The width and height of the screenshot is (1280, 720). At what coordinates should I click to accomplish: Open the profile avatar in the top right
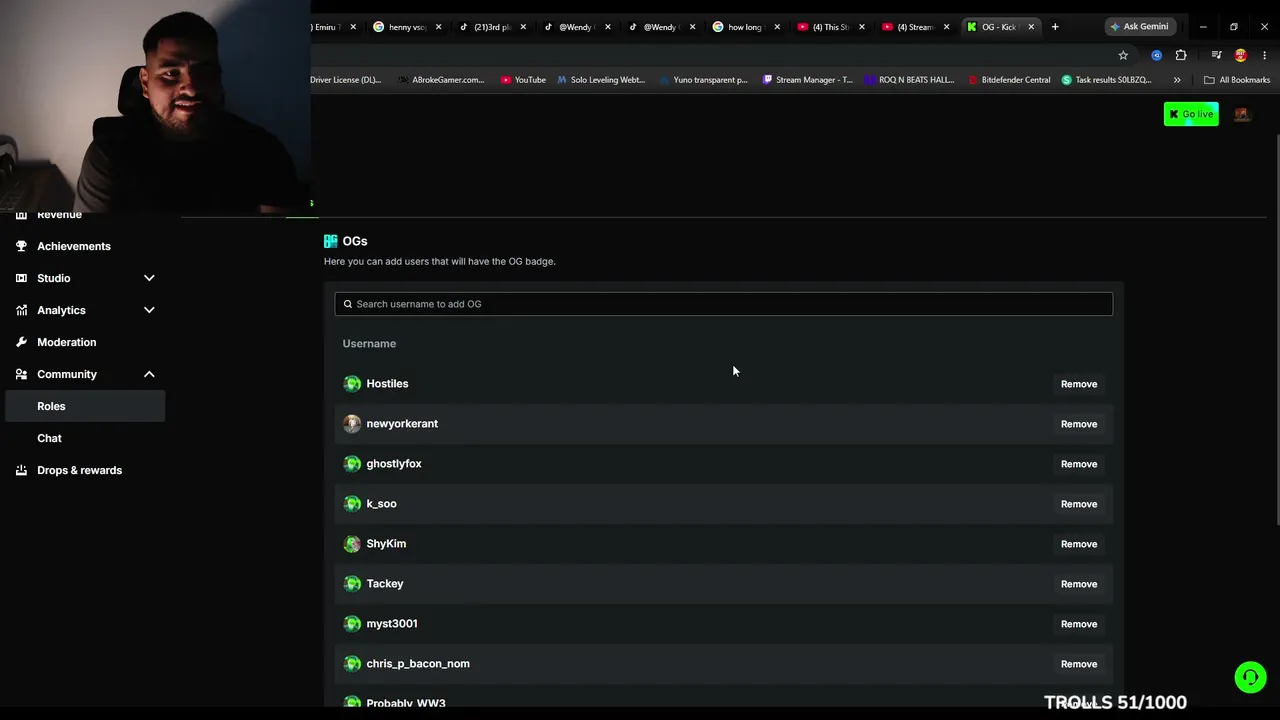1242,114
